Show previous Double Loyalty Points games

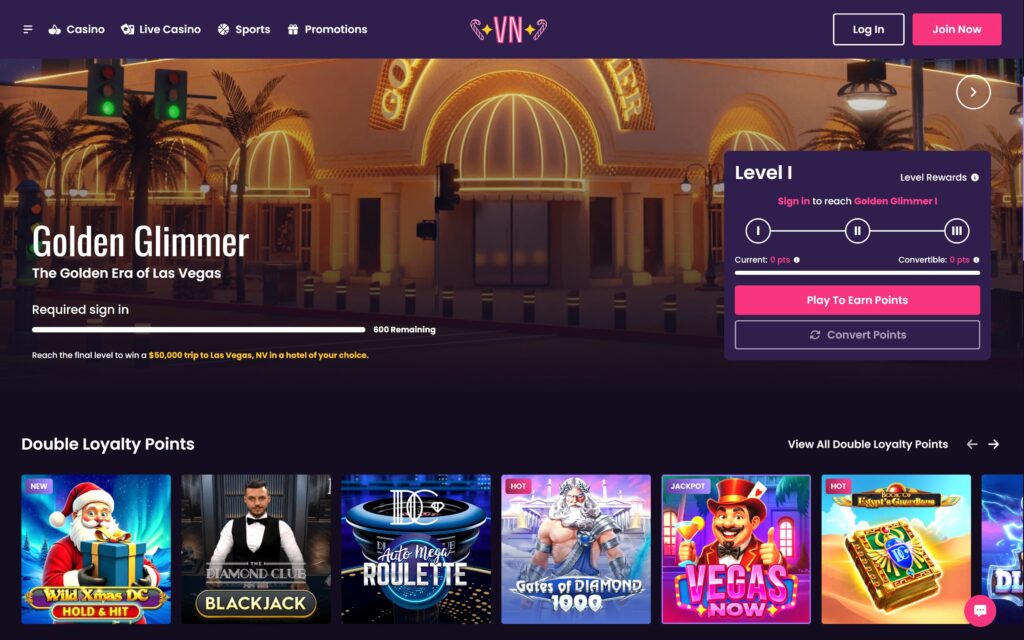pos(972,444)
